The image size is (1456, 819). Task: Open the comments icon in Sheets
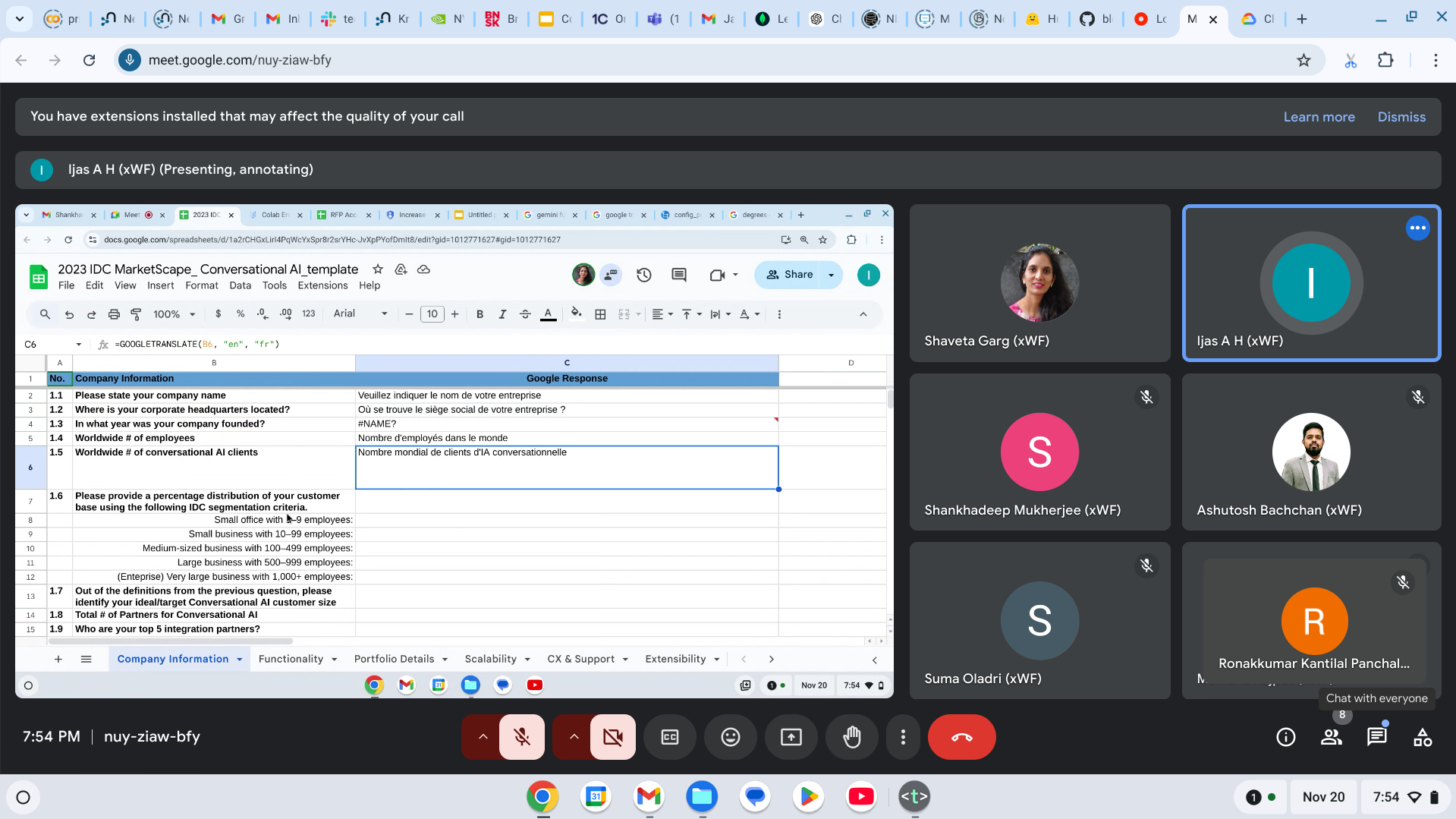(679, 275)
